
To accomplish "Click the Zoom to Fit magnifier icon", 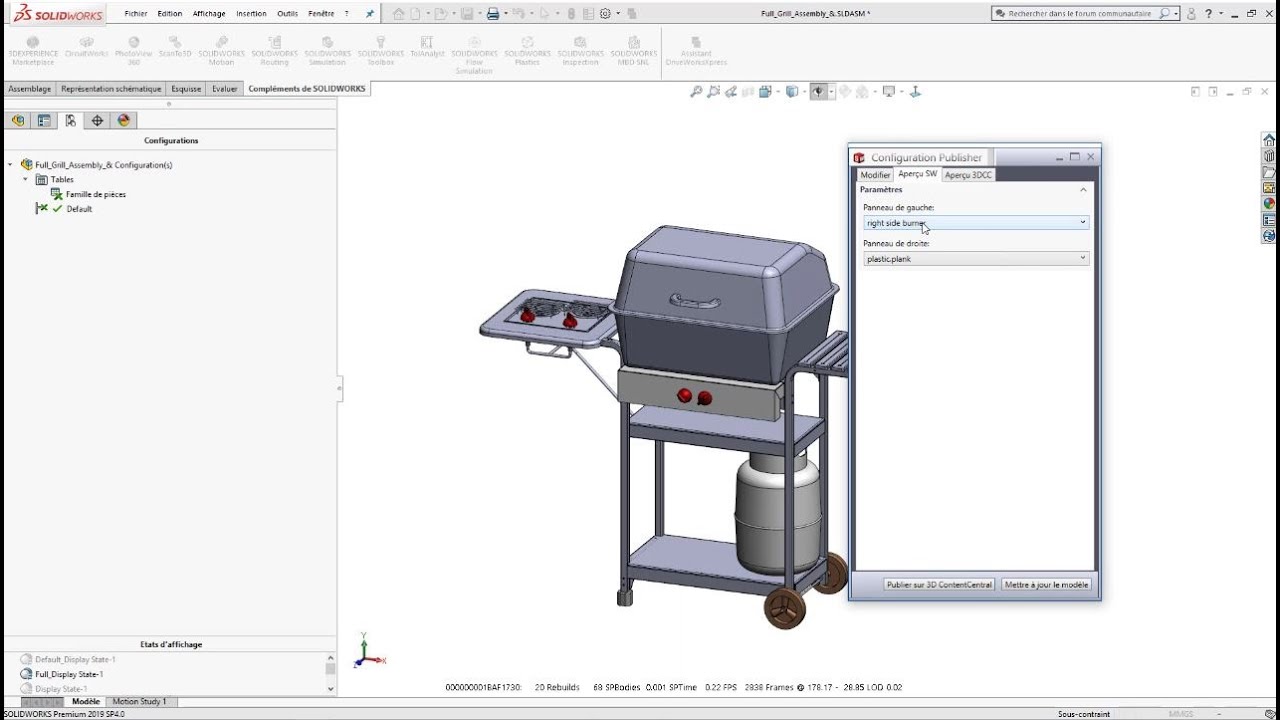I will click(696, 92).
